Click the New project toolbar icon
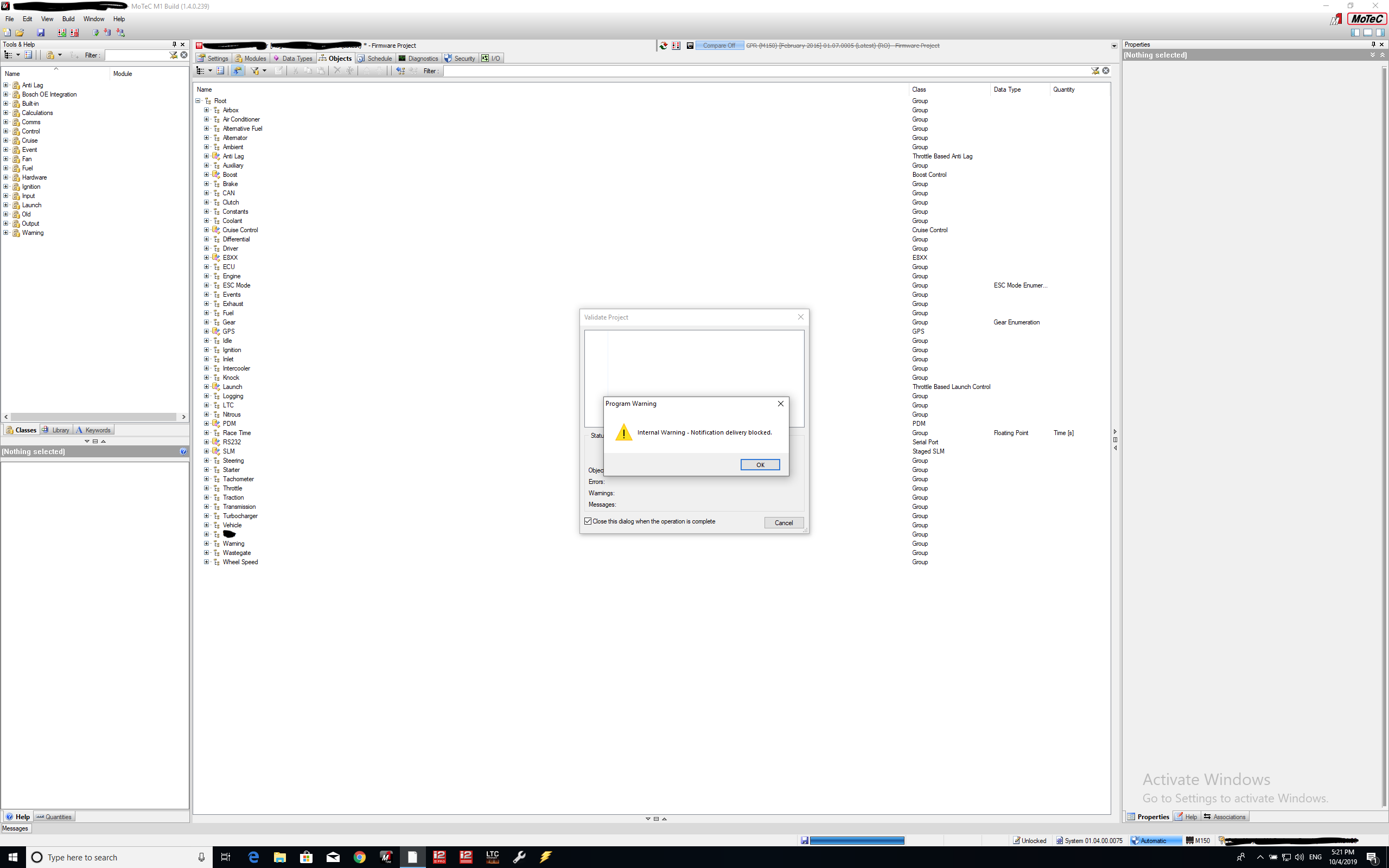 pyautogui.click(x=7, y=33)
